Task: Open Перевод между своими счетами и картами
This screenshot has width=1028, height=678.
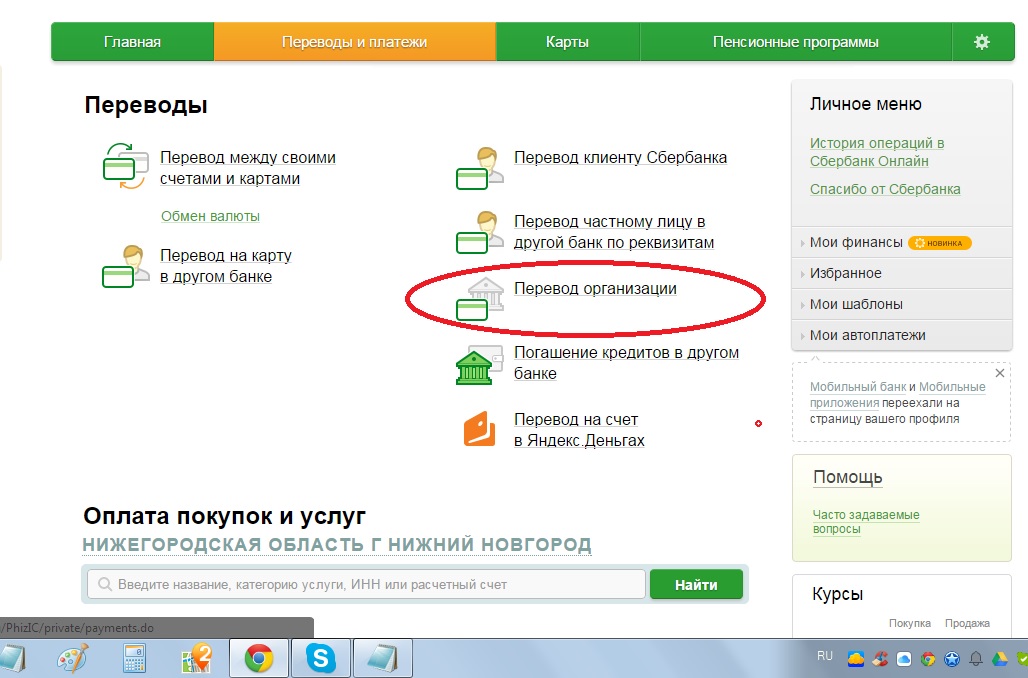Action: click(x=248, y=168)
